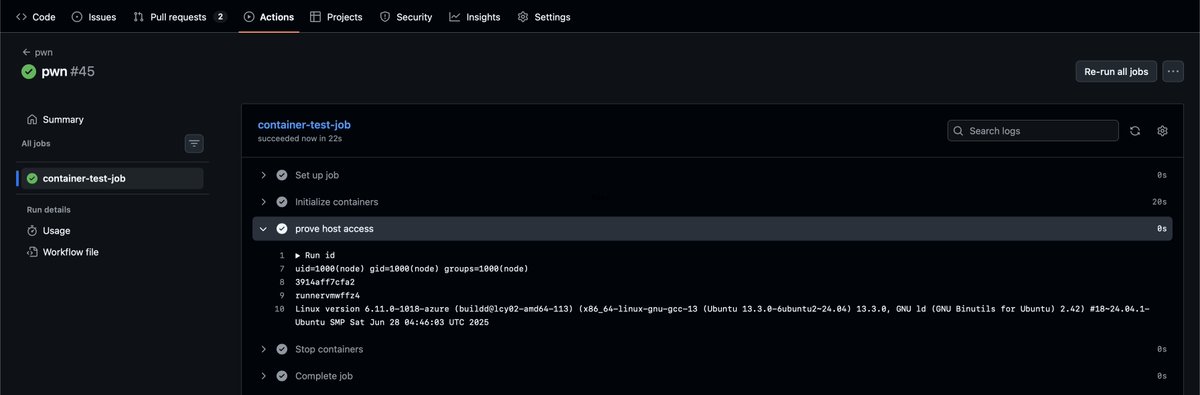Click Complete job status check icon
This screenshot has height=395, width=1200.
282,376
